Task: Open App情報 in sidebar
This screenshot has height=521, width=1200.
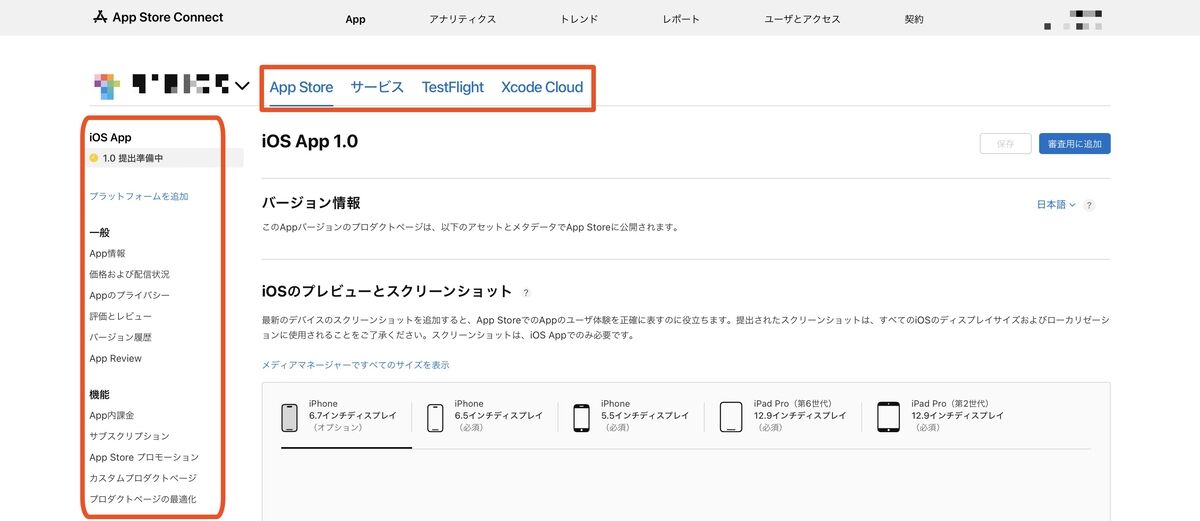Action: [107, 254]
